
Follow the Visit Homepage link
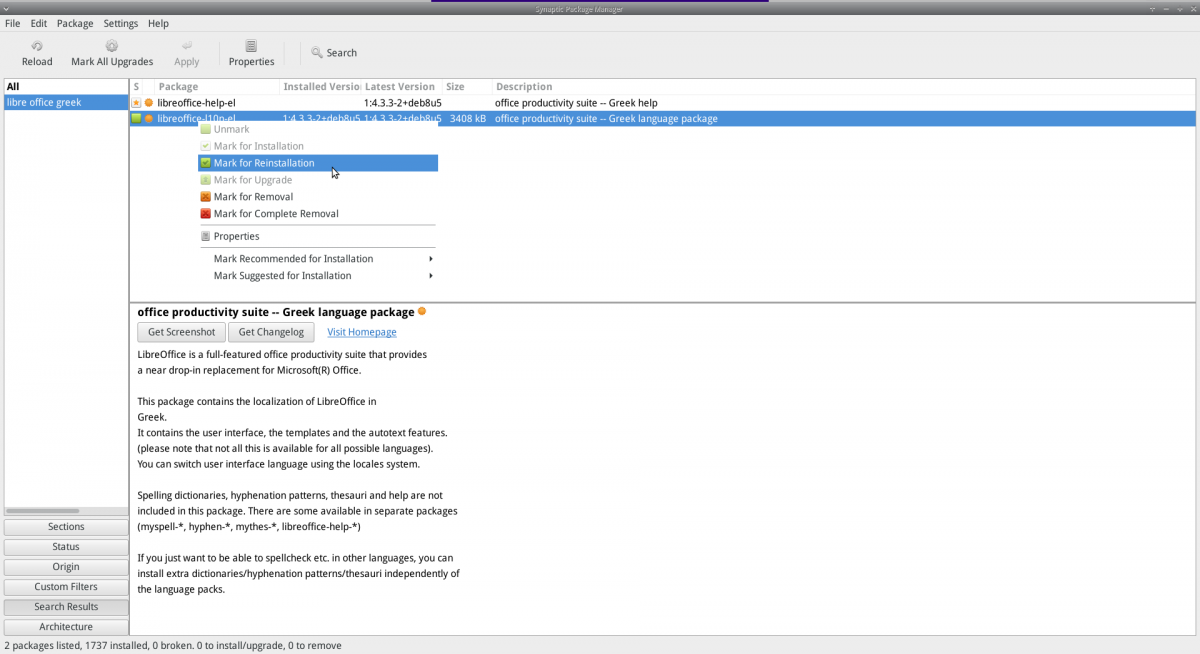tap(362, 332)
